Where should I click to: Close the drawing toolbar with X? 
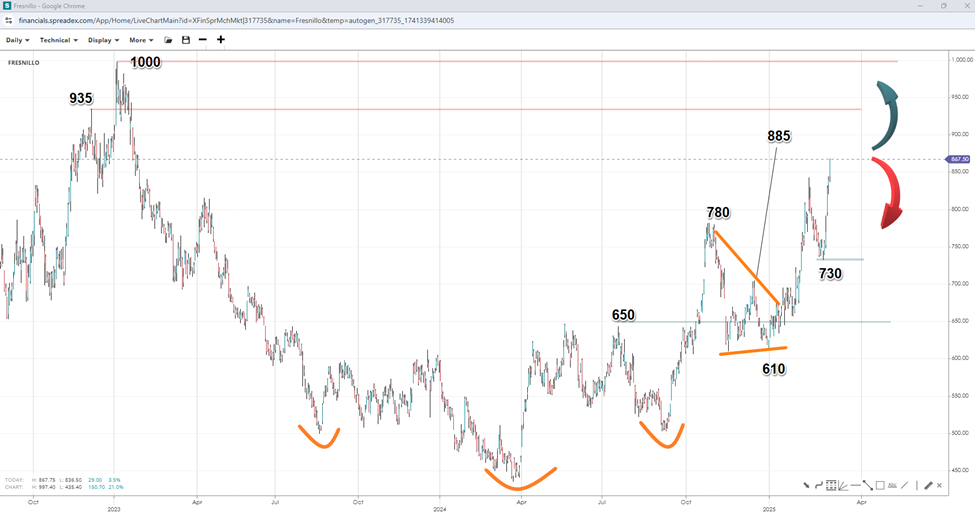pos(940,485)
